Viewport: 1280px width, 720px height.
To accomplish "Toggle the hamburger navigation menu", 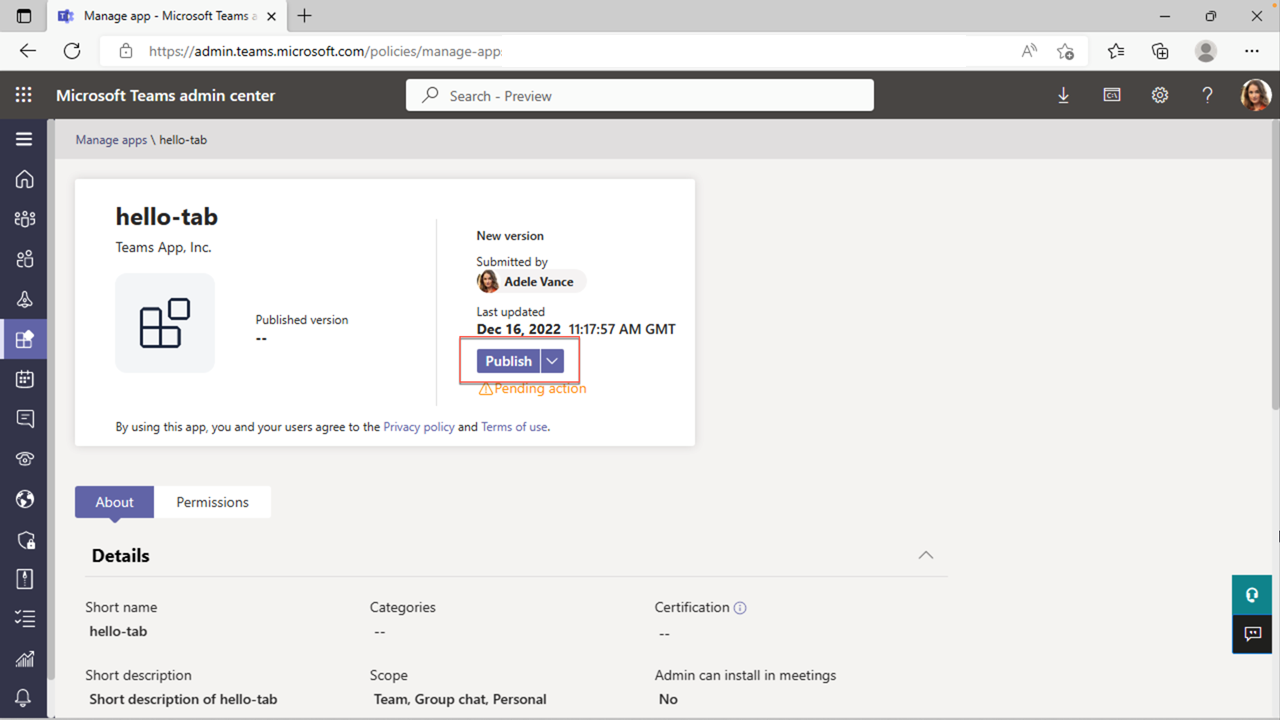I will tap(24, 140).
